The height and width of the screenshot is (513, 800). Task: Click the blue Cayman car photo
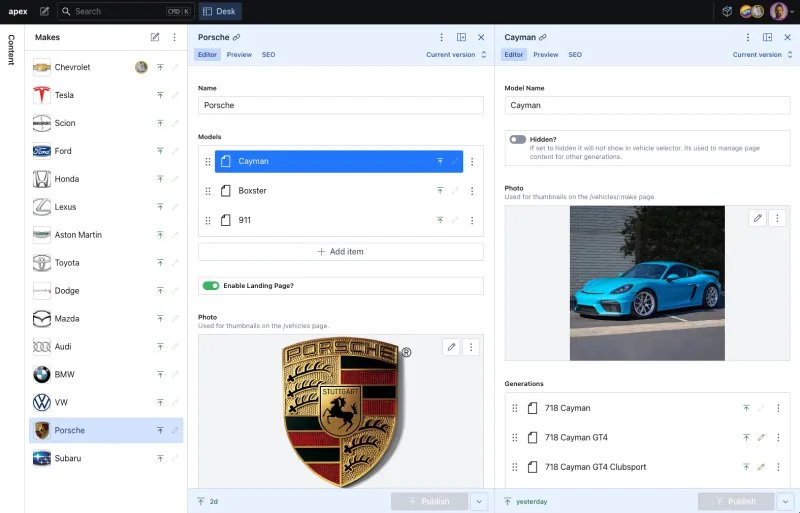647,283
